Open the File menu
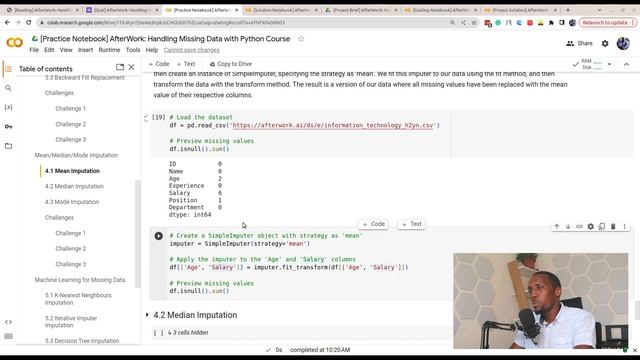640x360 pixels. click(34, 50)
